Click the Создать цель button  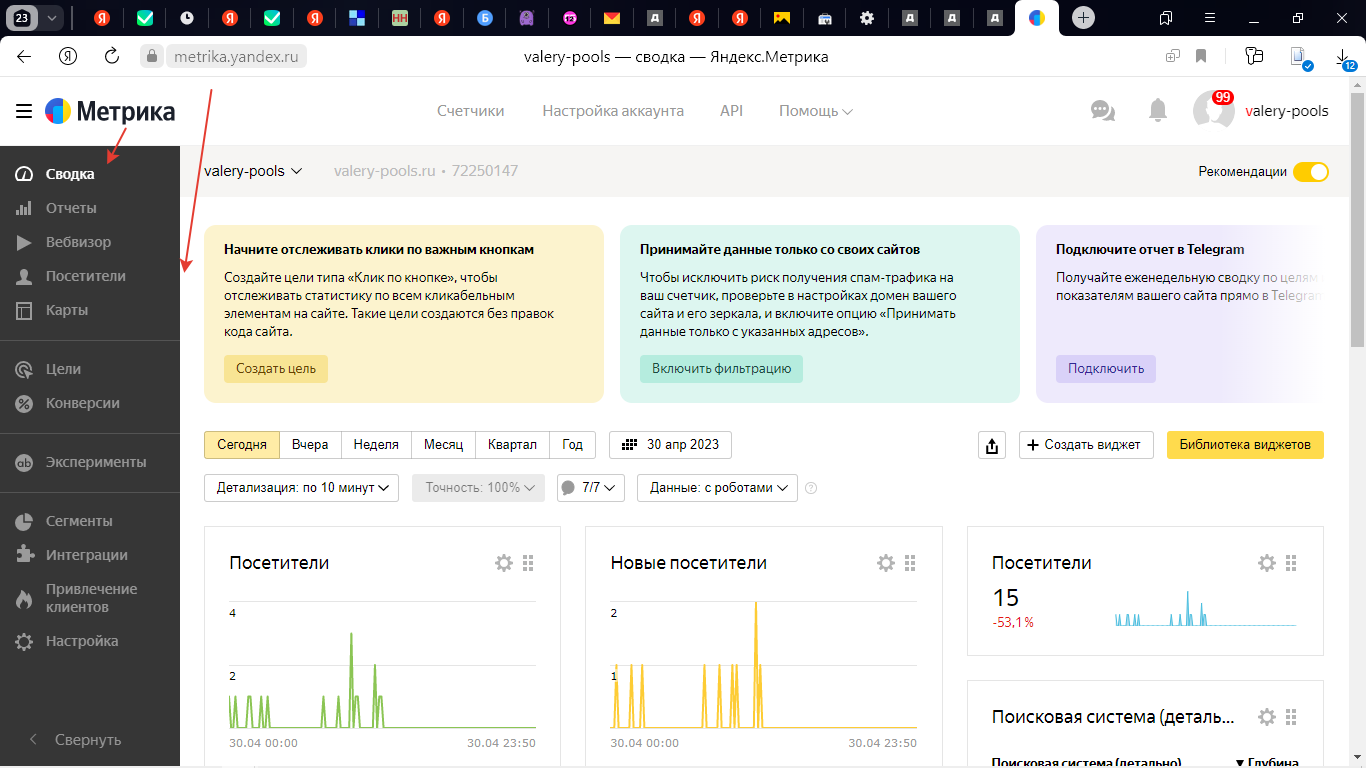[276, 369]
